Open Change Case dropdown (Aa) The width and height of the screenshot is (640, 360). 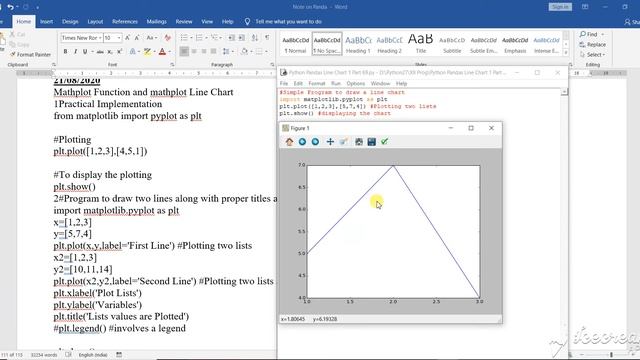coord(151,38)
